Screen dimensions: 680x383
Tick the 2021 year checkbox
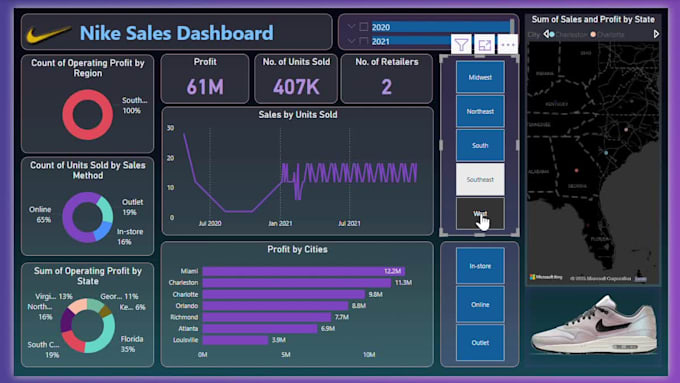[x=364, y=41]
